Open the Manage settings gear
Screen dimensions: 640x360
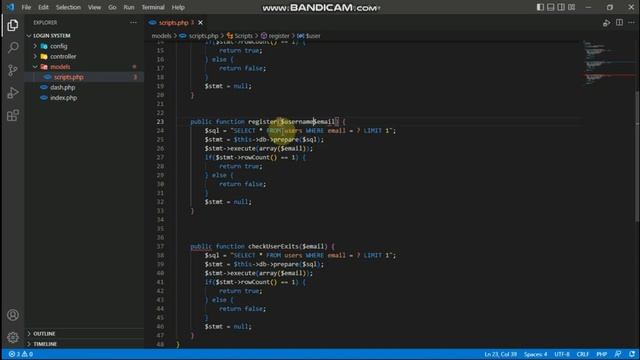(x=13, y=337)
